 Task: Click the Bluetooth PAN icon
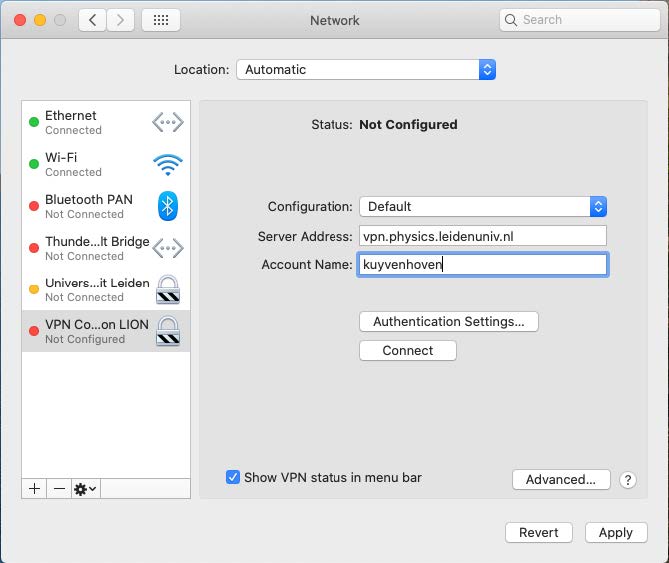pos(168,206)
